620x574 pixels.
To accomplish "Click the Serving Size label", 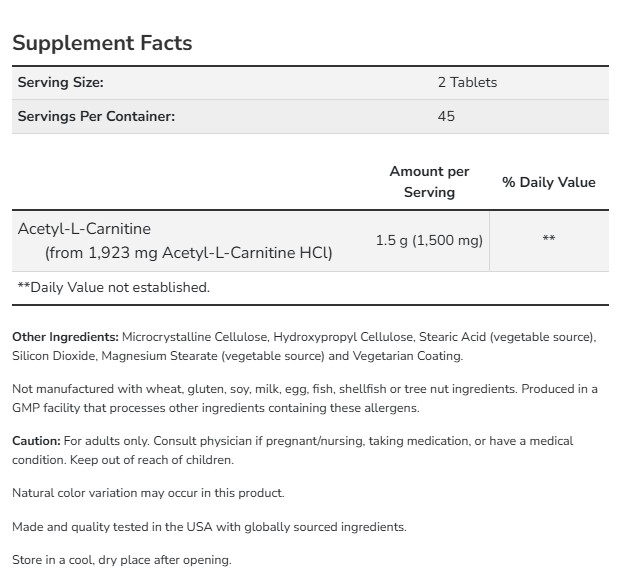I will pyautogui.click(x=60, y=83).
